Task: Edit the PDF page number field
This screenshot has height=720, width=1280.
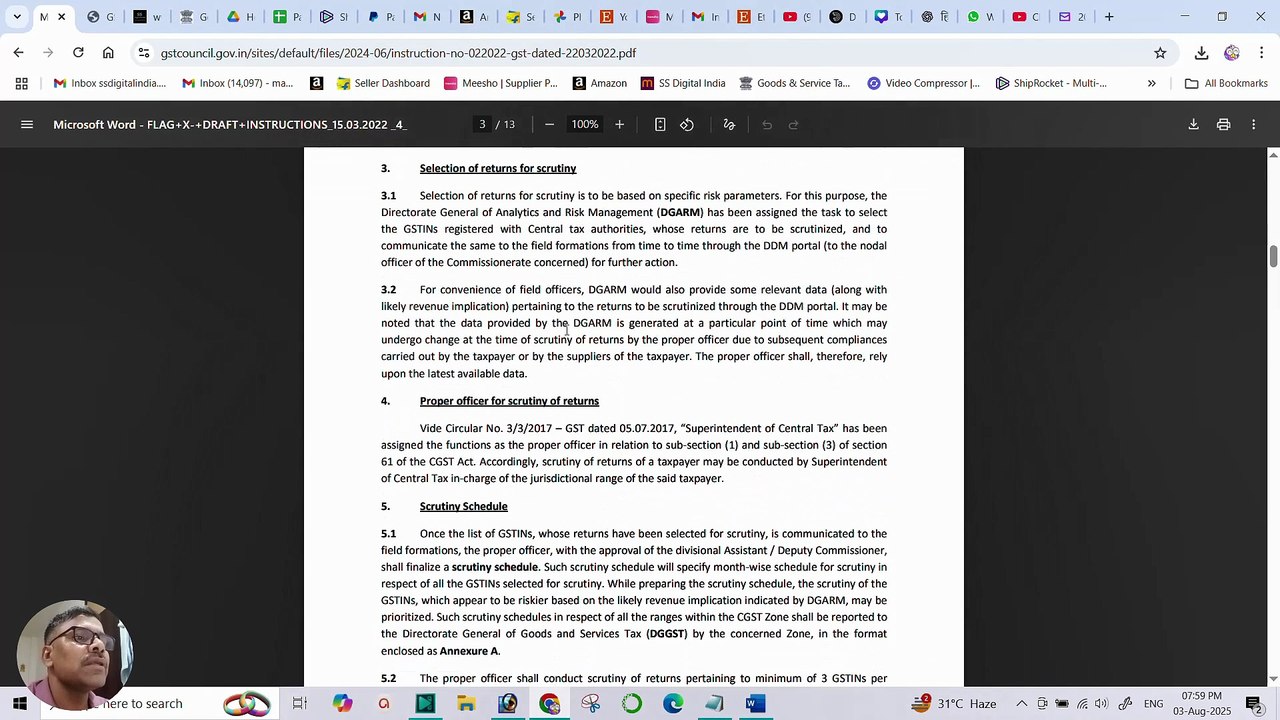Action: tap(482, 125)
